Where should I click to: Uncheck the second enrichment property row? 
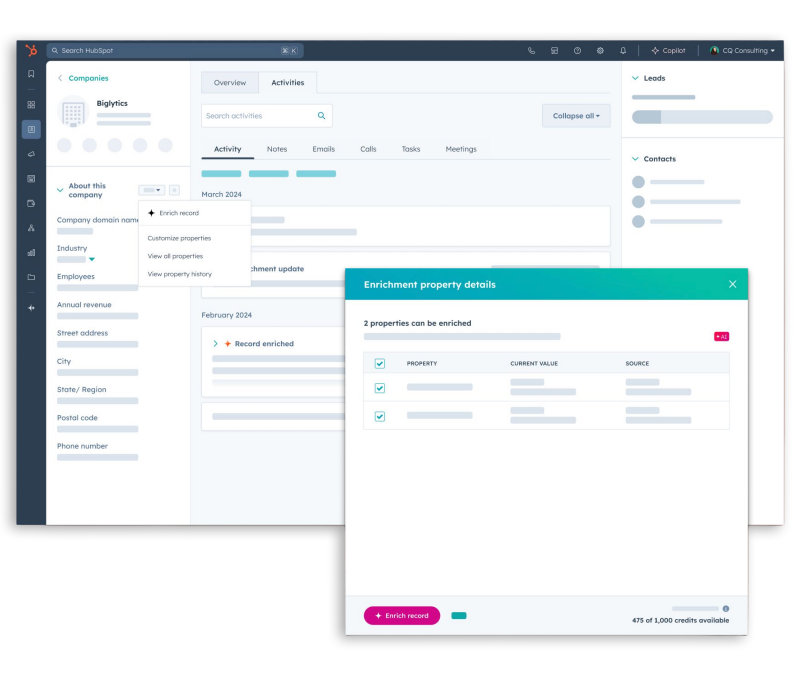pos(380,413)
